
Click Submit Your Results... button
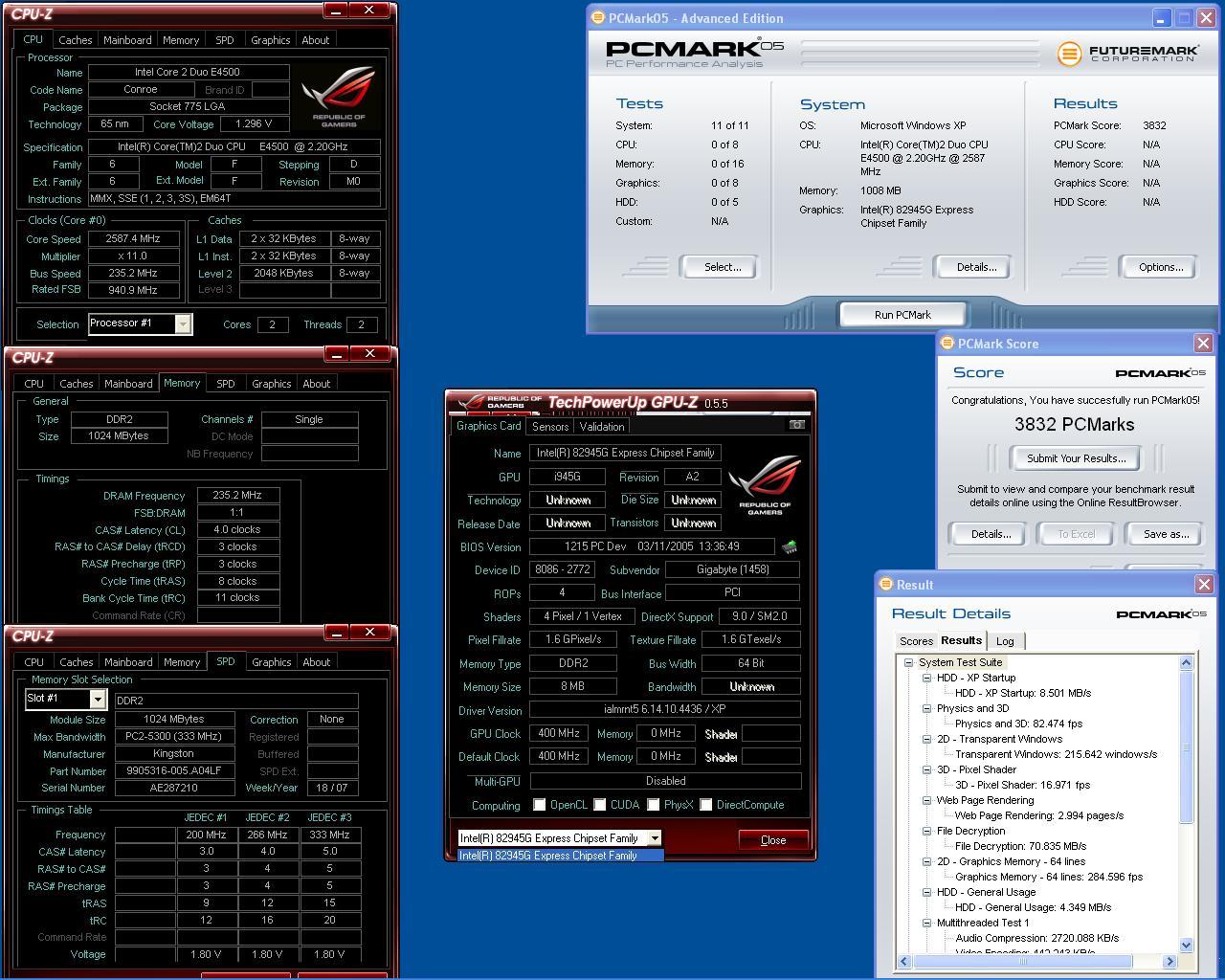tap(1076, 458)
